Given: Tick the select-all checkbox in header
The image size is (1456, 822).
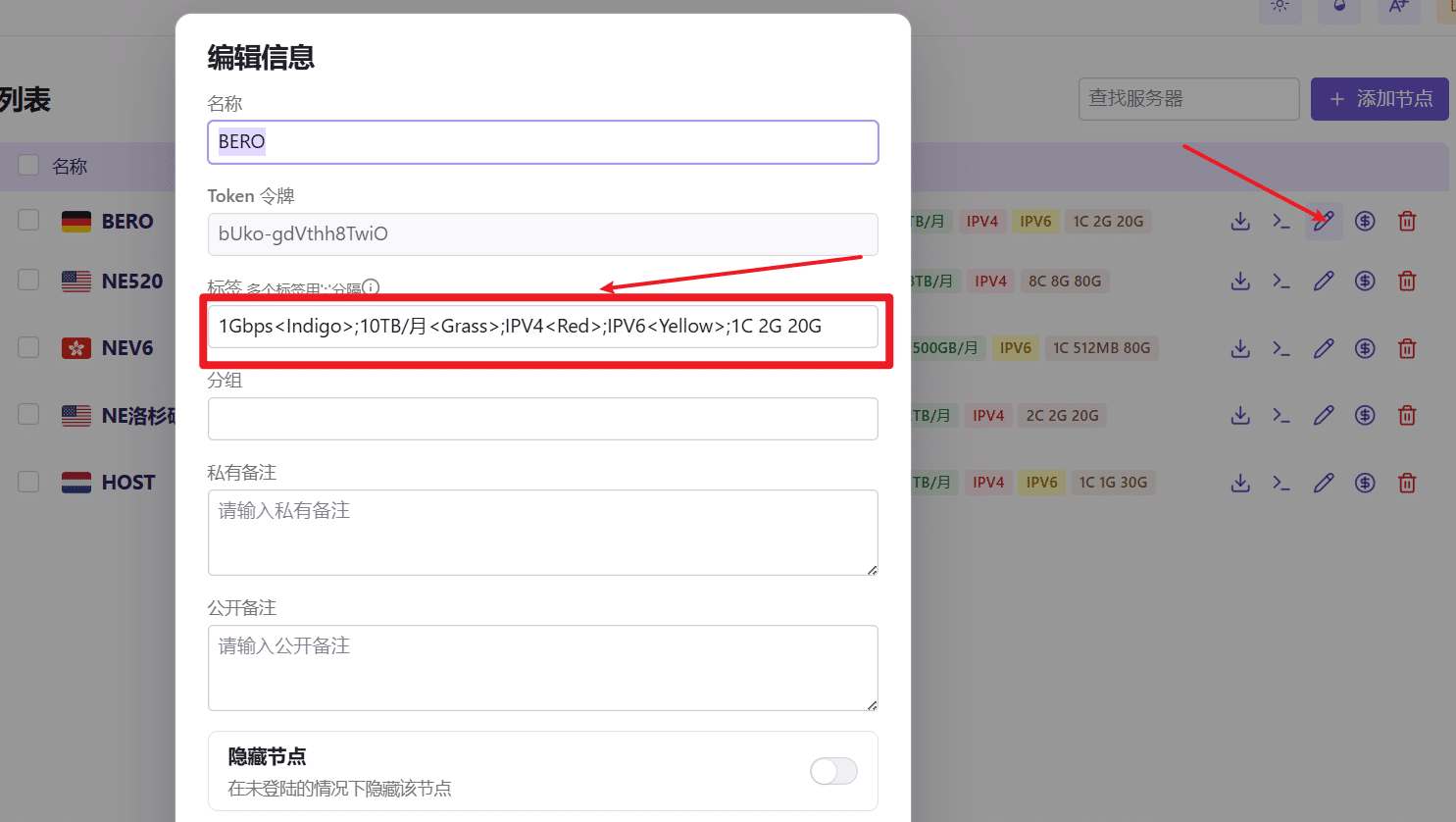Looking at the screenshot, I should point(29,165).
